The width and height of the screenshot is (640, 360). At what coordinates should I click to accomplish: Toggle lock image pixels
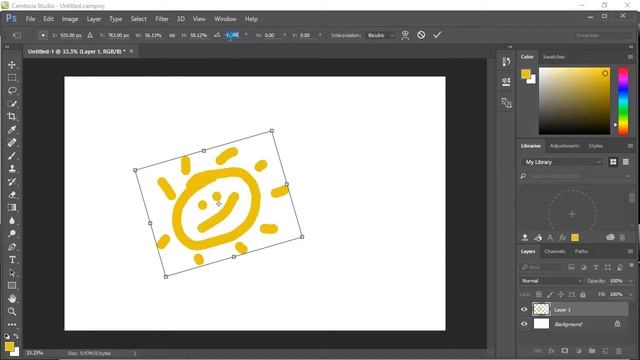click(x=550, y=294)
